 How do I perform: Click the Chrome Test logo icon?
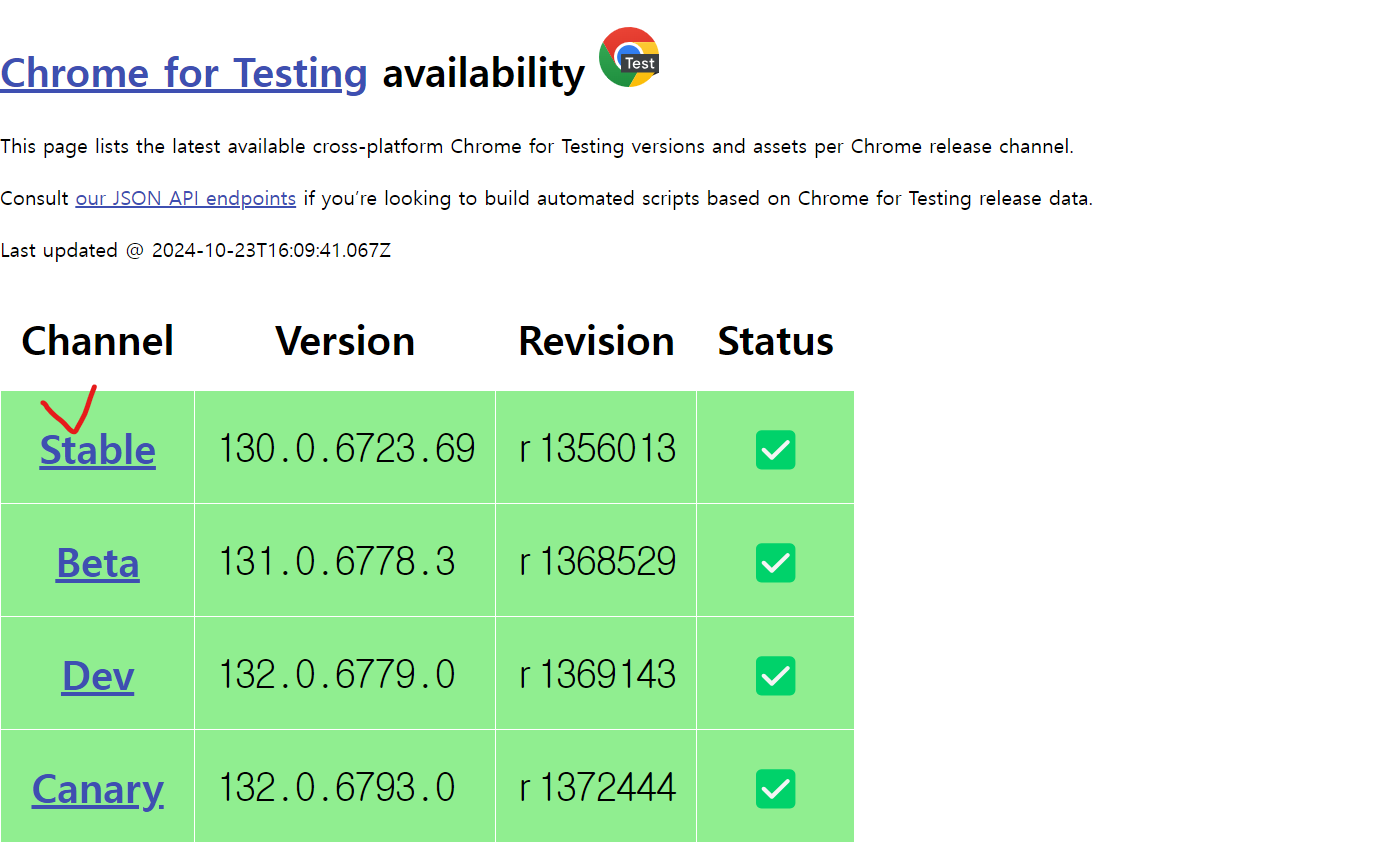[629, 57]
